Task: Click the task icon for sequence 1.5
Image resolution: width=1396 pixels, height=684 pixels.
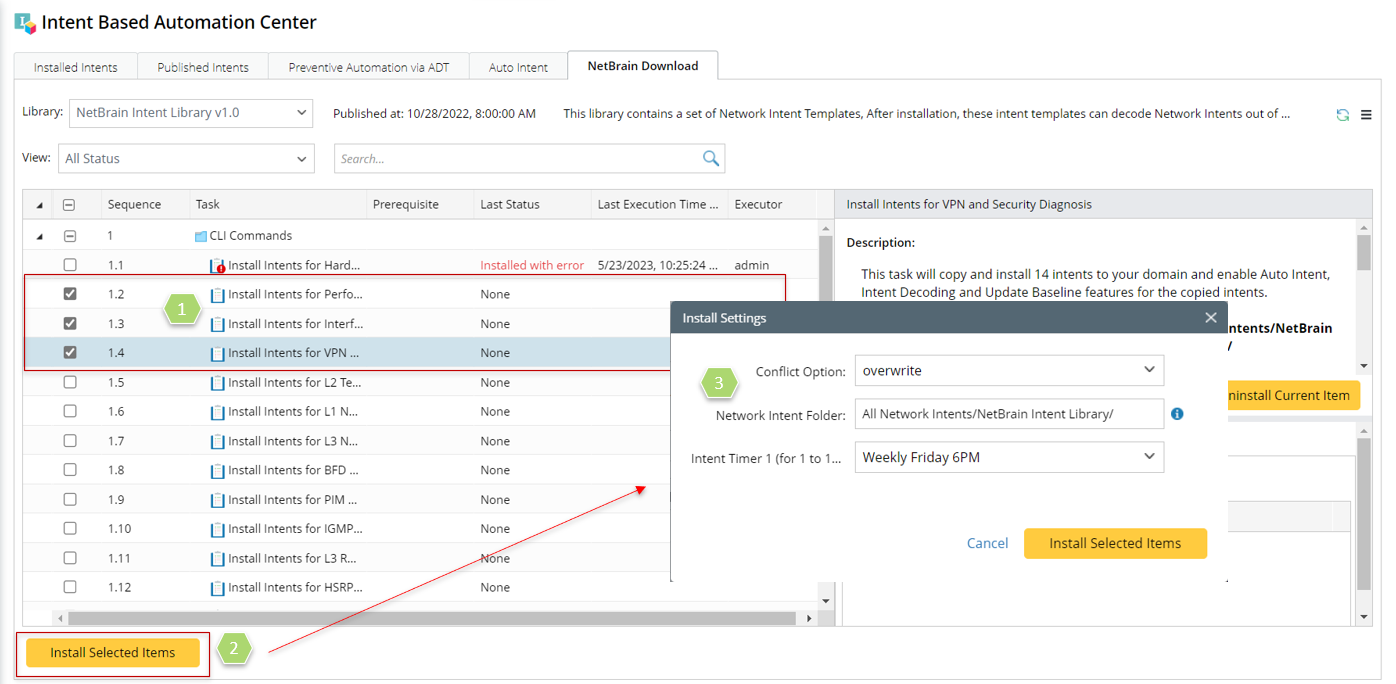Action: pos(217,383)
